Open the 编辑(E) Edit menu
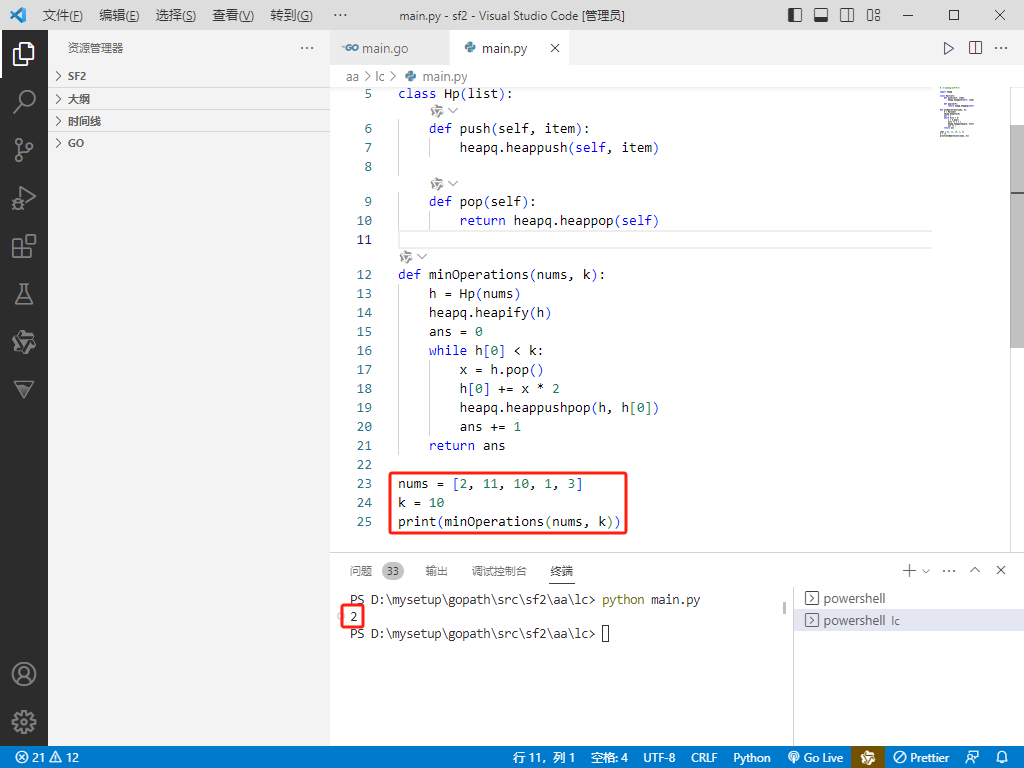Image resolution: width=1024 pixels, height=768 pixels. pyautogui.click(x=119, y=16)
